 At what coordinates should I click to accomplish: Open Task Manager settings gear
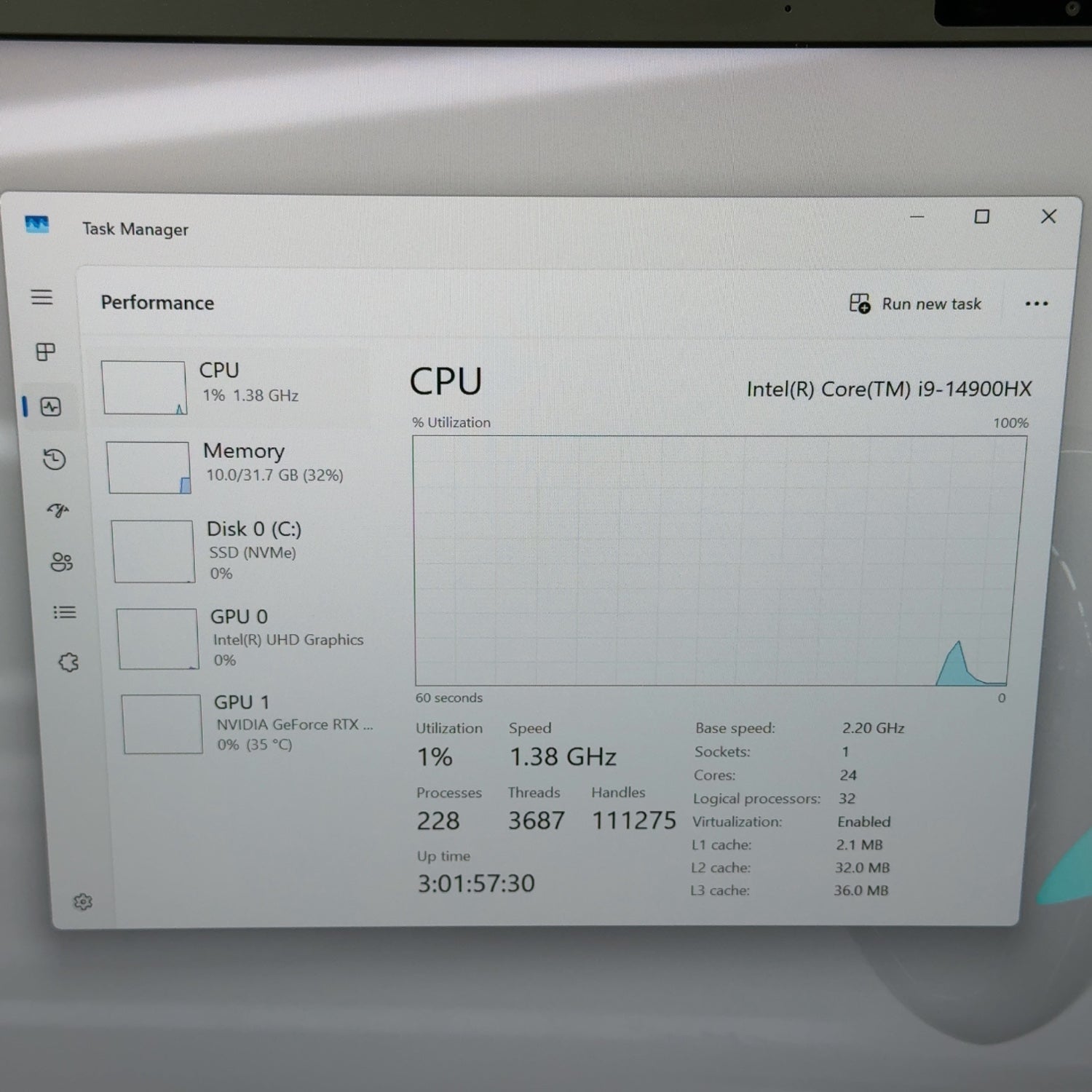(83, 901)
